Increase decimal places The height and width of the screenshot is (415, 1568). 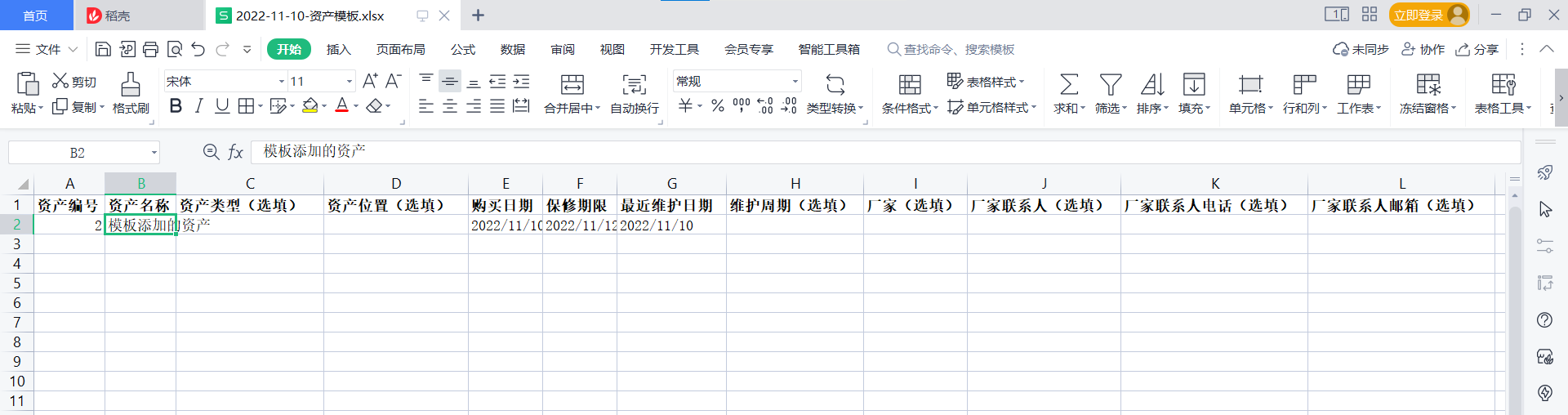(x=765, y=106)
